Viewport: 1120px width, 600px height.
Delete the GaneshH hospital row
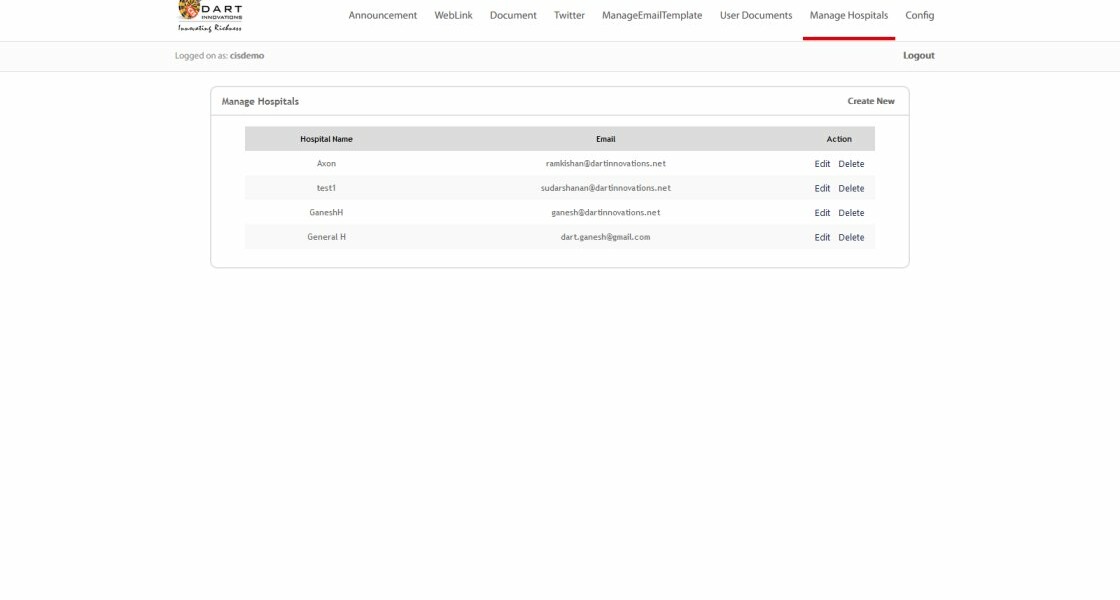(x=851, y=213)
